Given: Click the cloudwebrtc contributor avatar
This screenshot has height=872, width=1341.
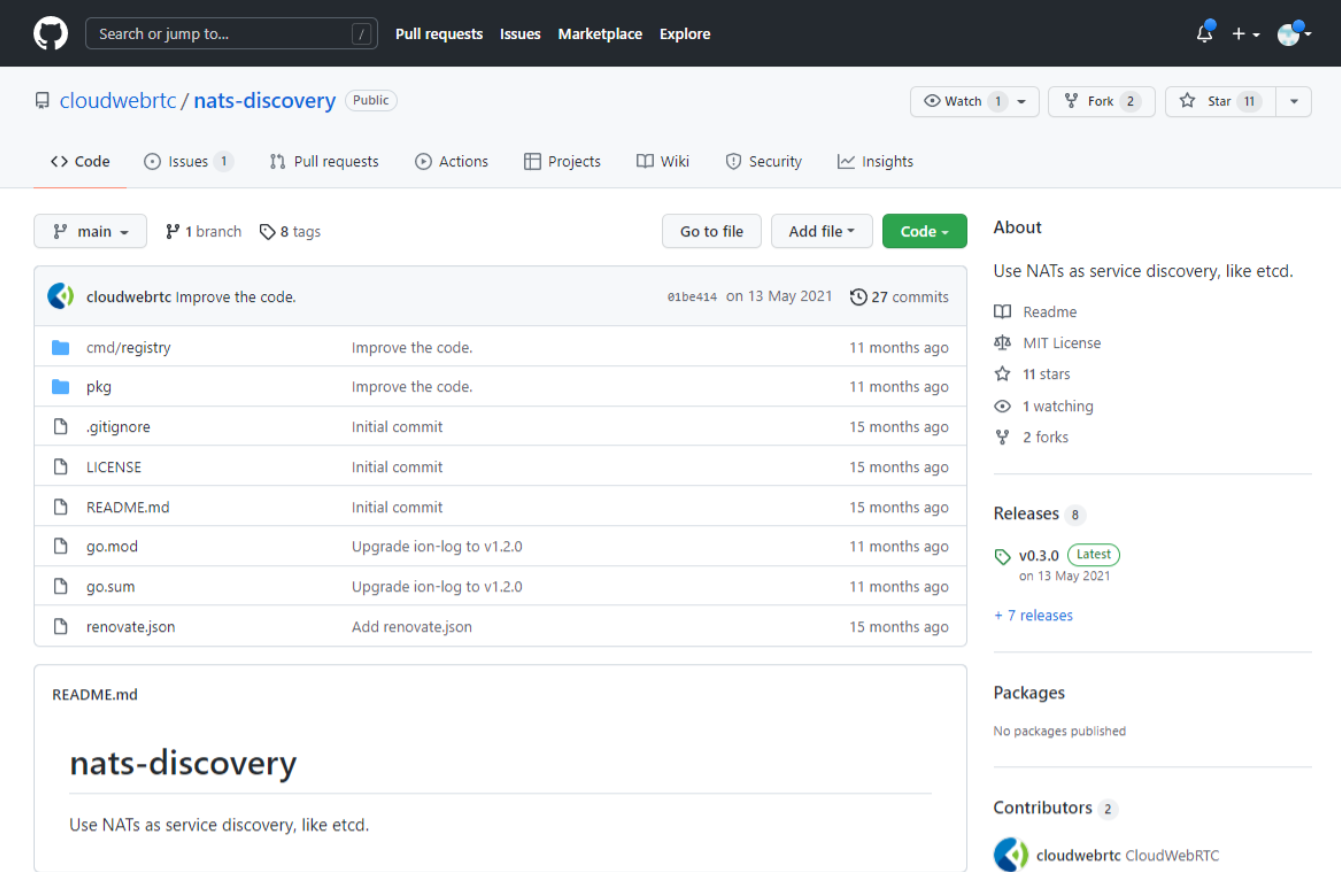Looking at the screenshot, I should [1011, 855].
